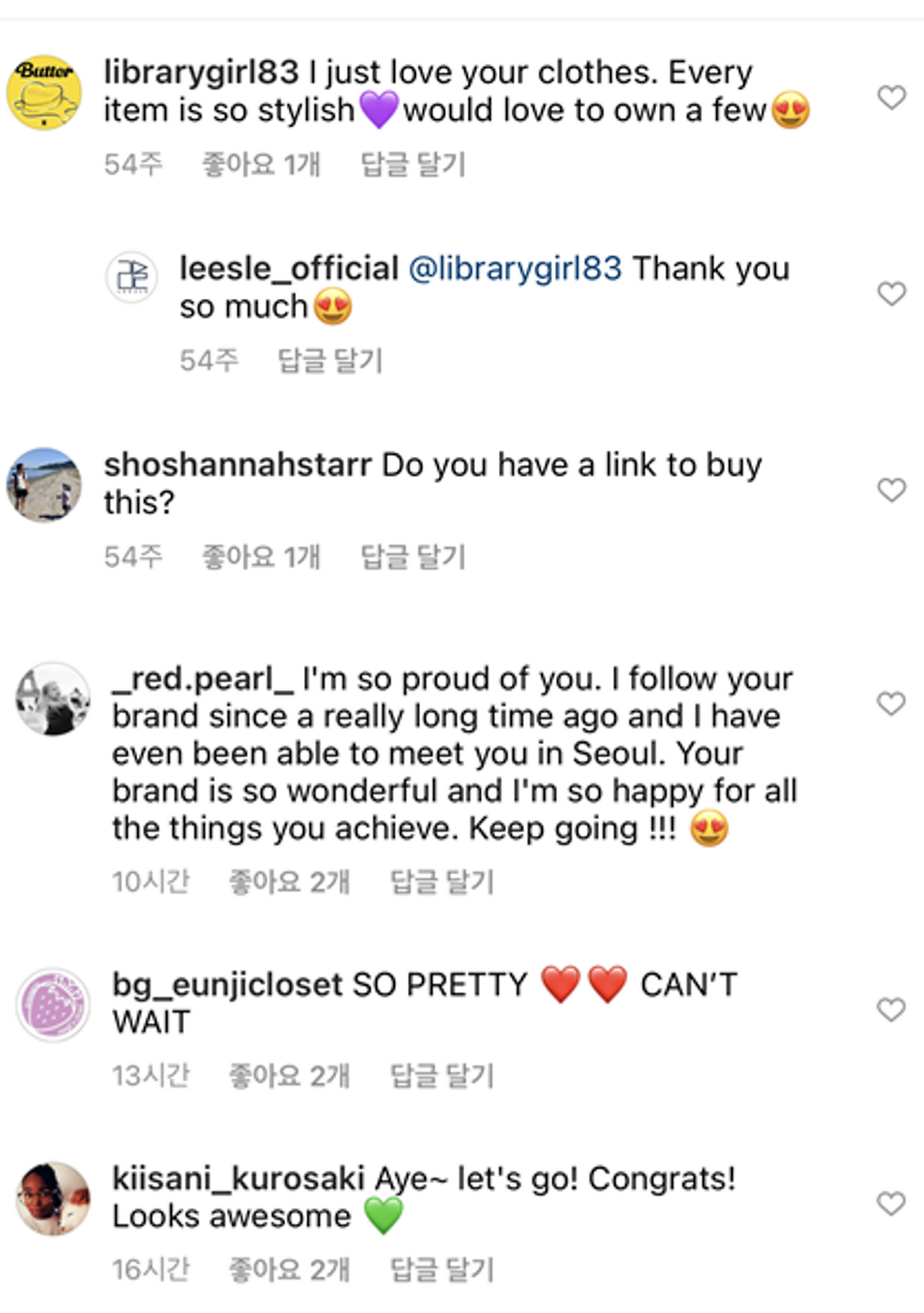Open the kiisani_kurosaki username profile

click(x=238, y=1179)
